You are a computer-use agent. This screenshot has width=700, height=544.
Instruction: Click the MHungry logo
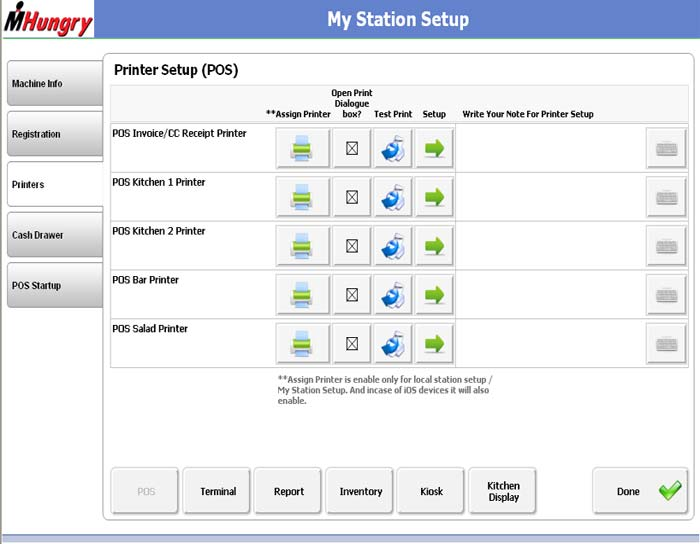(x=48, y=19)
